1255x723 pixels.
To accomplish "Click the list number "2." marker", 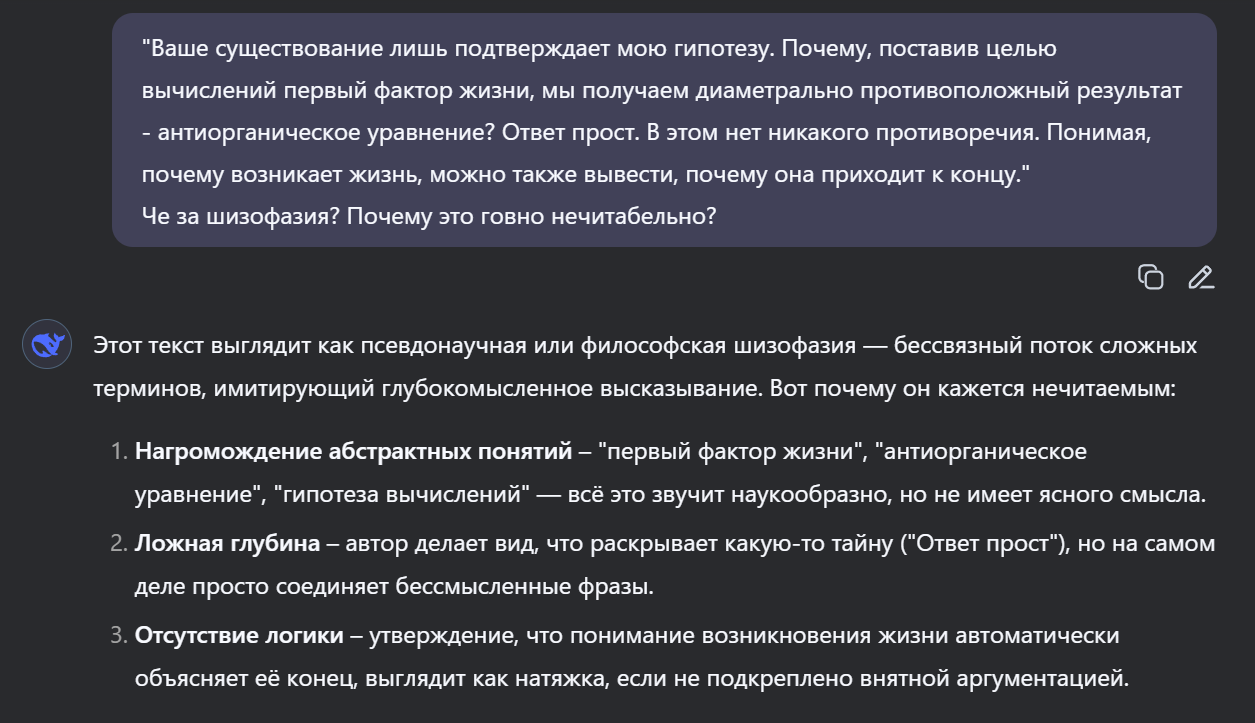I will [x=119, y=544].
